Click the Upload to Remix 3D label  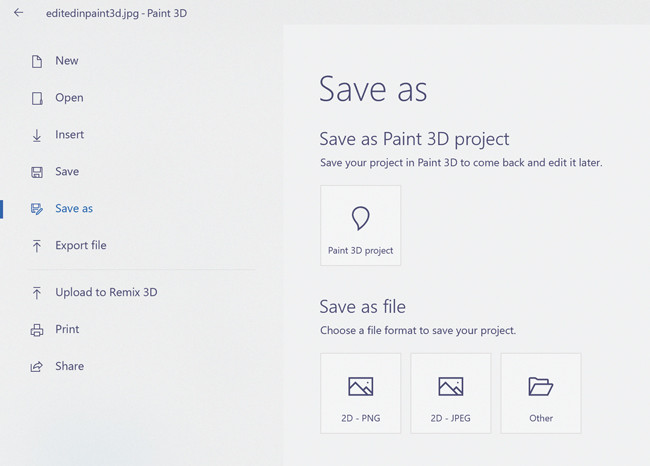coord(106,293)
